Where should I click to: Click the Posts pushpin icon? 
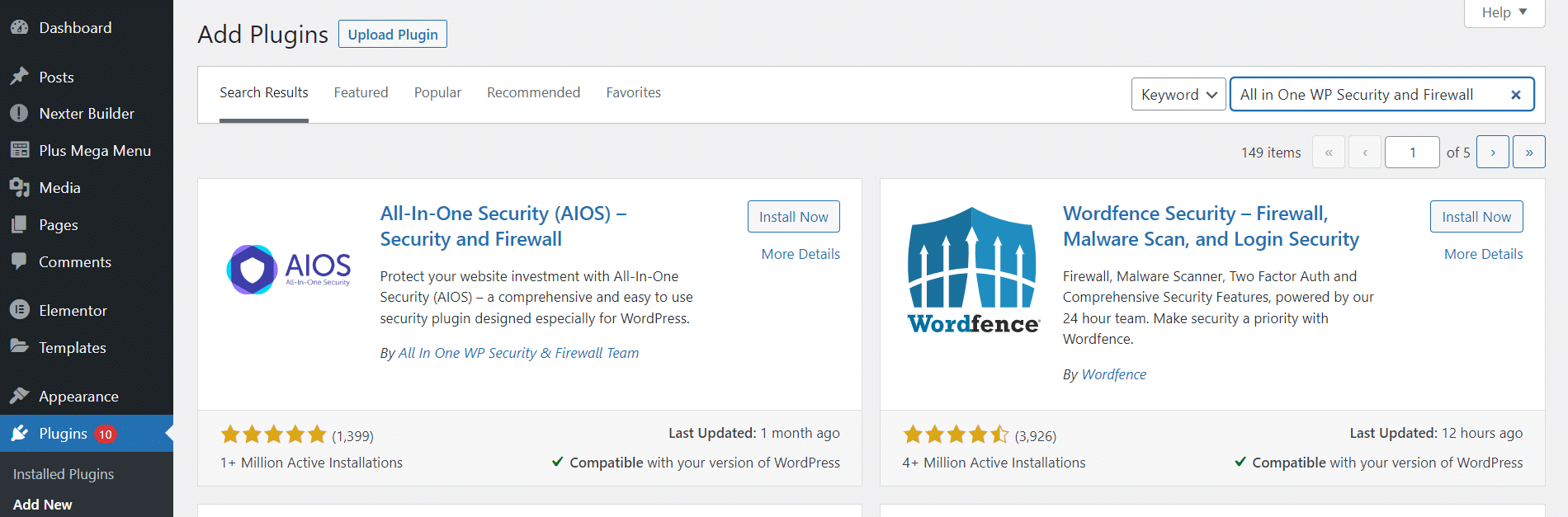pyautogui.click(x=19, y=77)
